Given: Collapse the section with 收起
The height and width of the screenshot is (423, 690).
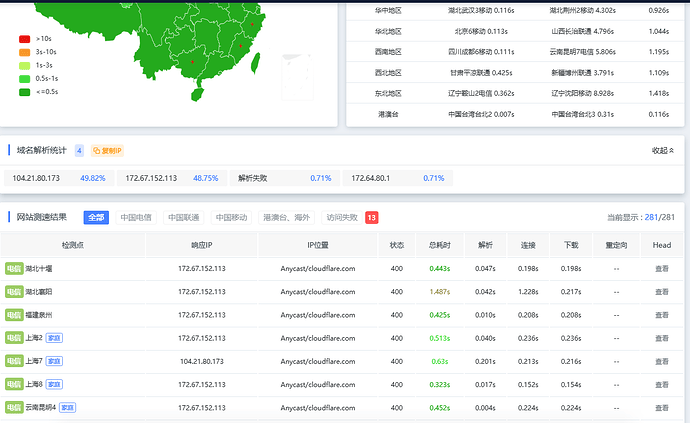Looking at the screenshot, I should pyautogui.click(x=663, y=151).
